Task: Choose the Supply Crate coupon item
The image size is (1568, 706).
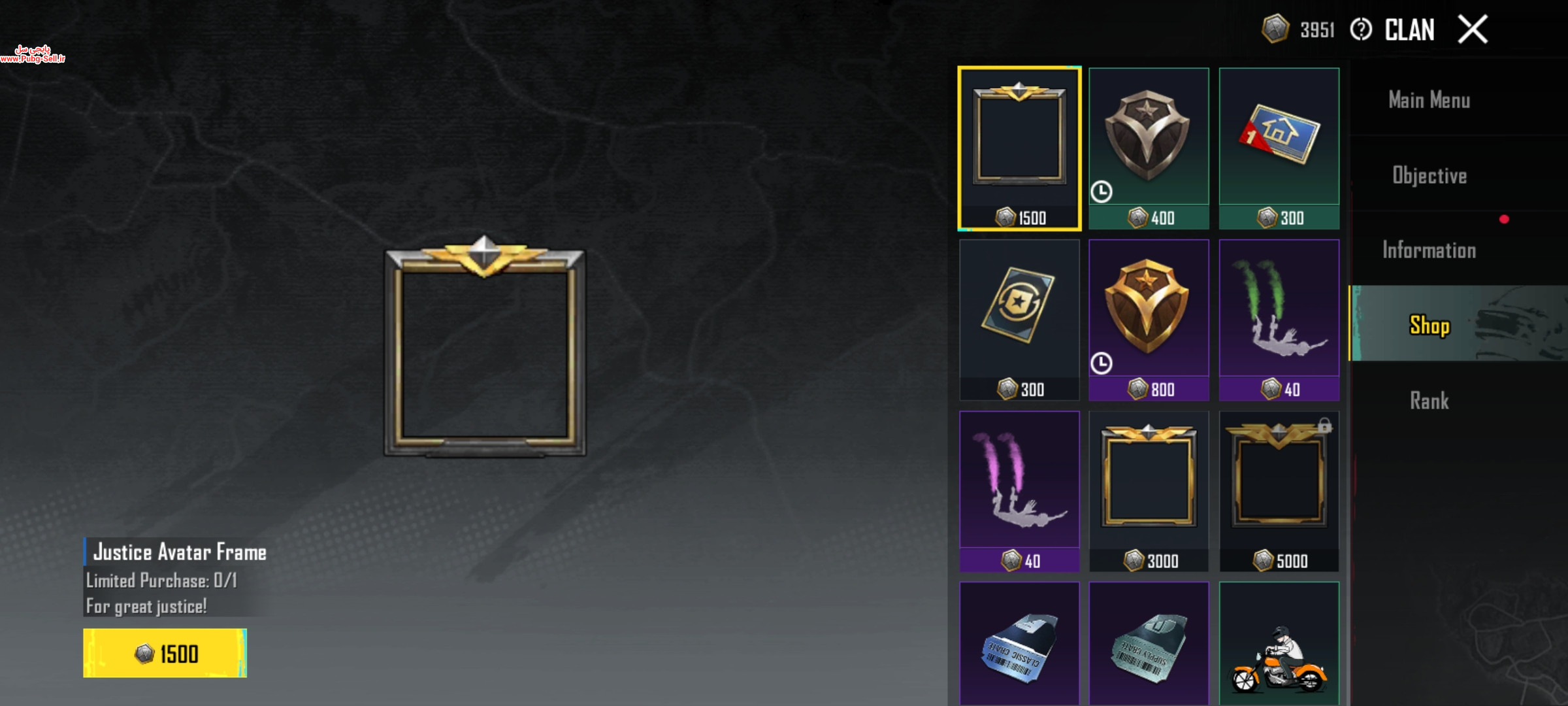Action: click(1149, 644)
